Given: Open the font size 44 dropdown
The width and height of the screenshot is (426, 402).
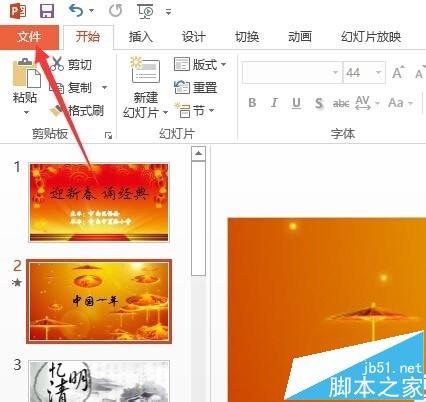Looking at the screenshot, I should pyautogui.click(x=378, y=72).
